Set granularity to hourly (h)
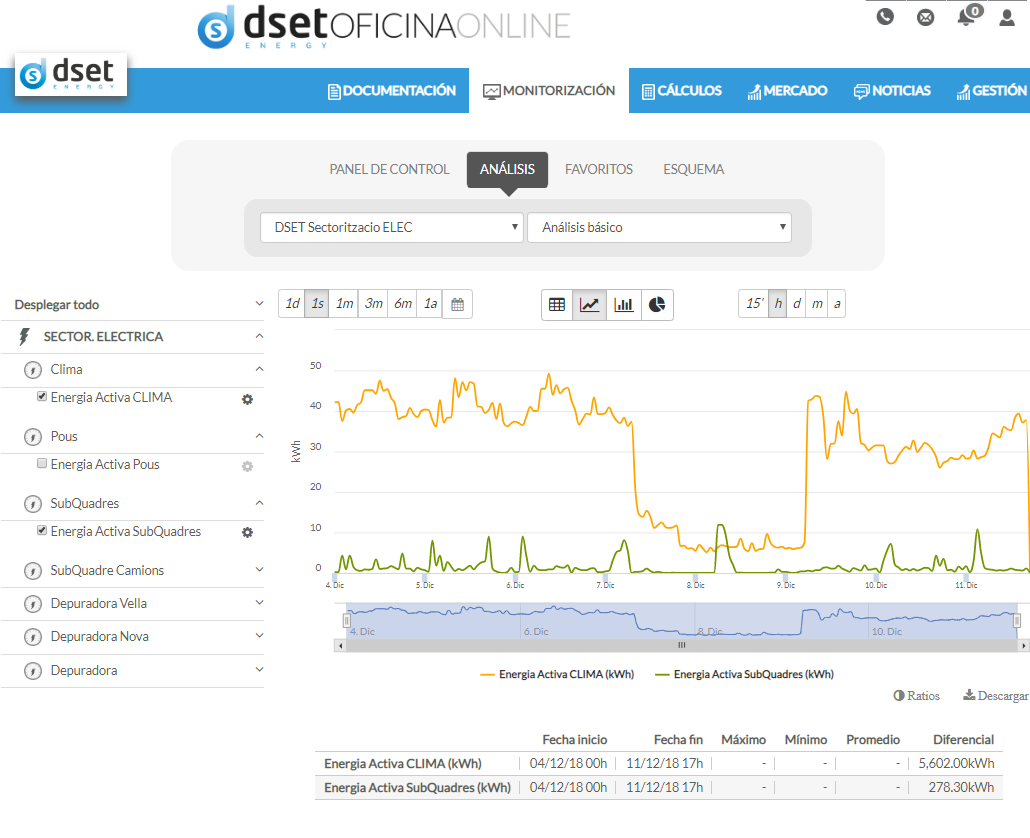Image resolution: width=1030 pixels, height=838 pixels. tap(778, 303)
